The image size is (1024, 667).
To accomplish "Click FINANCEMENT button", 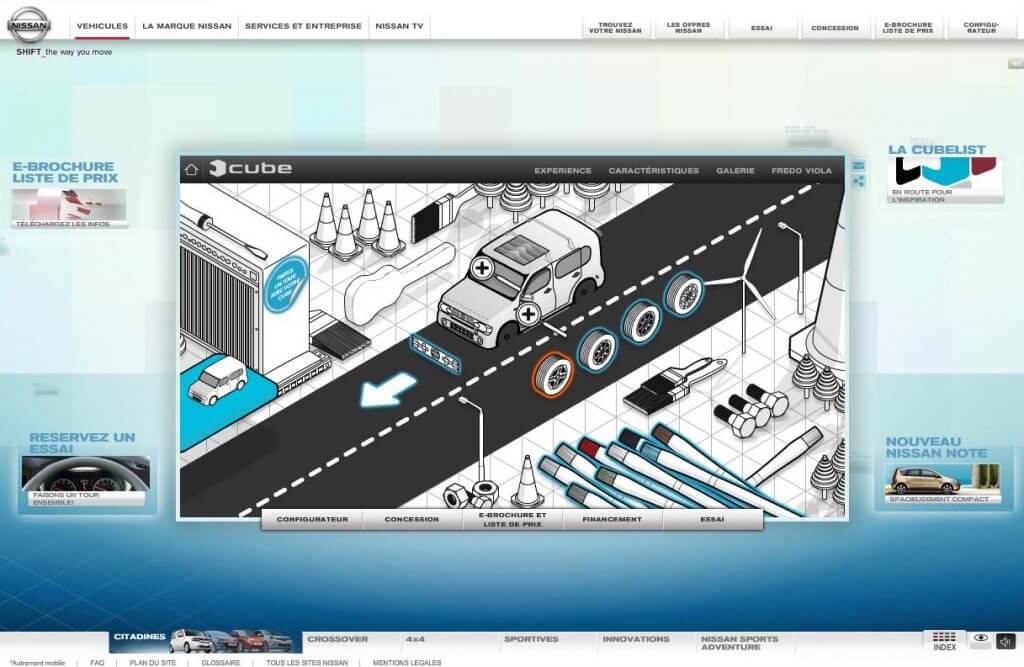I will point(612,519).
